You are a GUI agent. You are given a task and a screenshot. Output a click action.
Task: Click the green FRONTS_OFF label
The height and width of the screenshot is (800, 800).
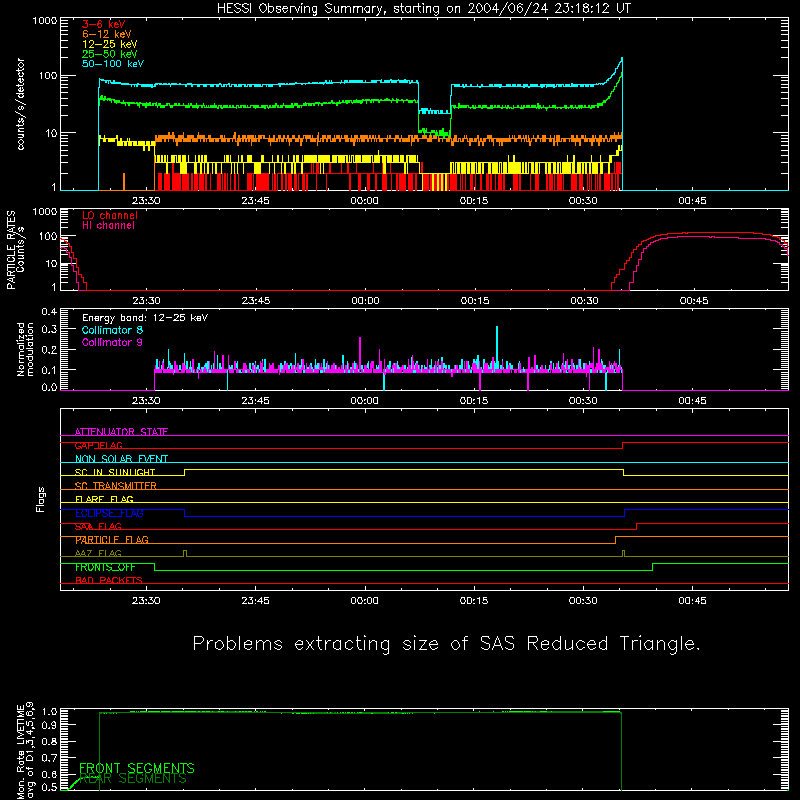click(105, 567)
